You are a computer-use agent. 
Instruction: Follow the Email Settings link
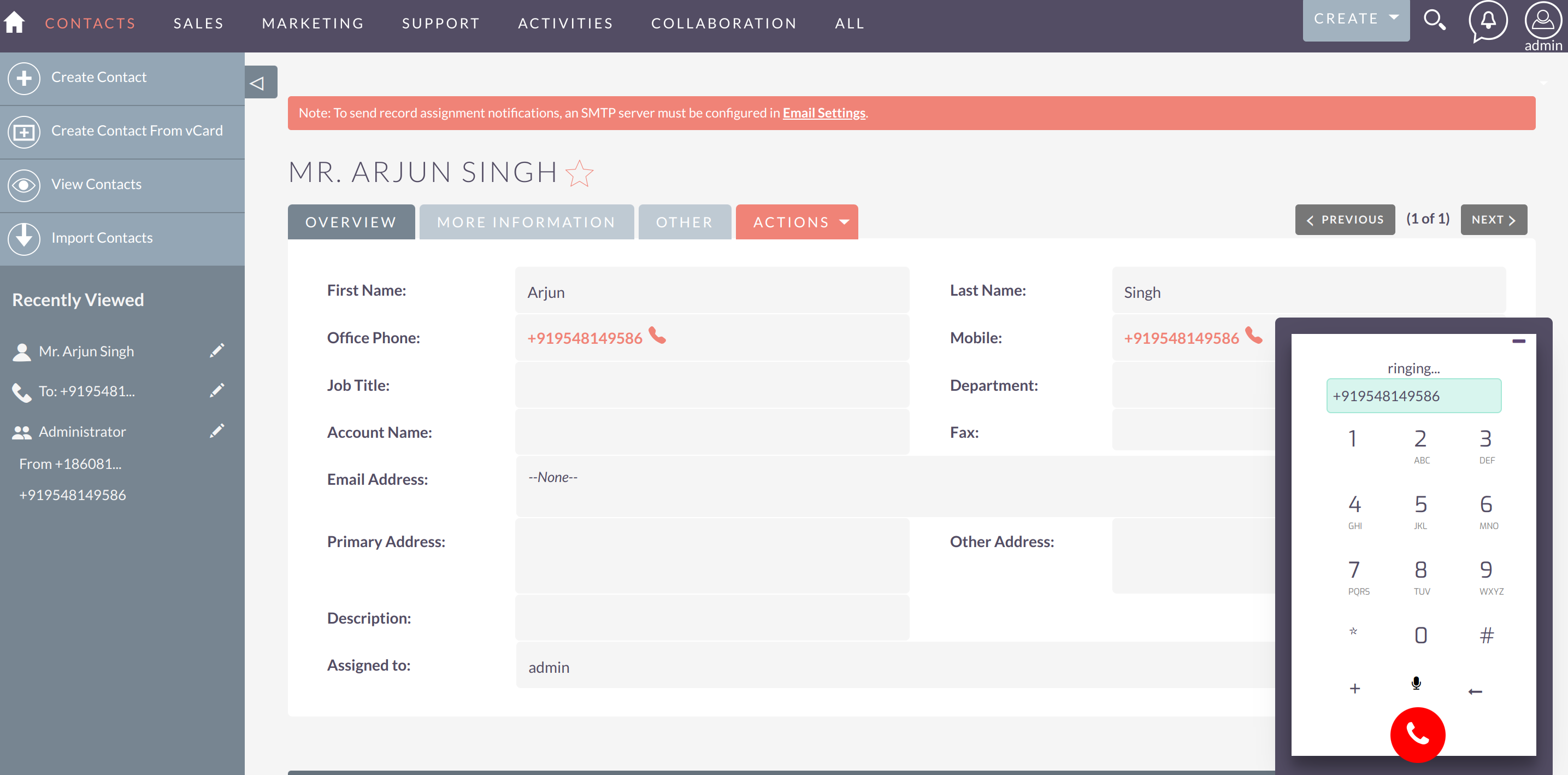(x=823, y=113)
